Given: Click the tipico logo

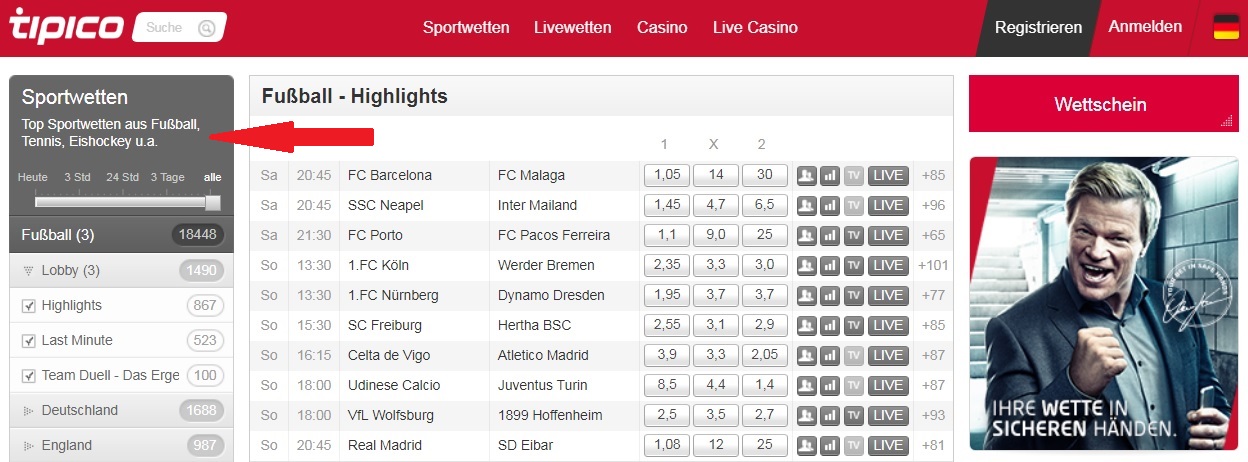Looking at the screenshot, I should coord(65,26).
